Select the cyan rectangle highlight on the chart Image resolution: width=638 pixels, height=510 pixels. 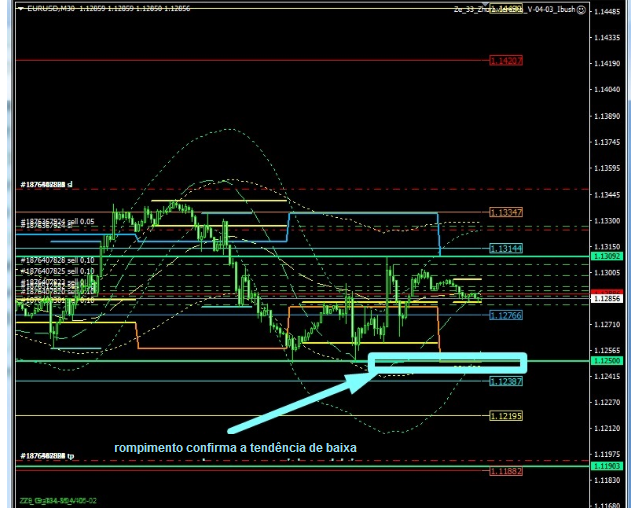(447, 362)
